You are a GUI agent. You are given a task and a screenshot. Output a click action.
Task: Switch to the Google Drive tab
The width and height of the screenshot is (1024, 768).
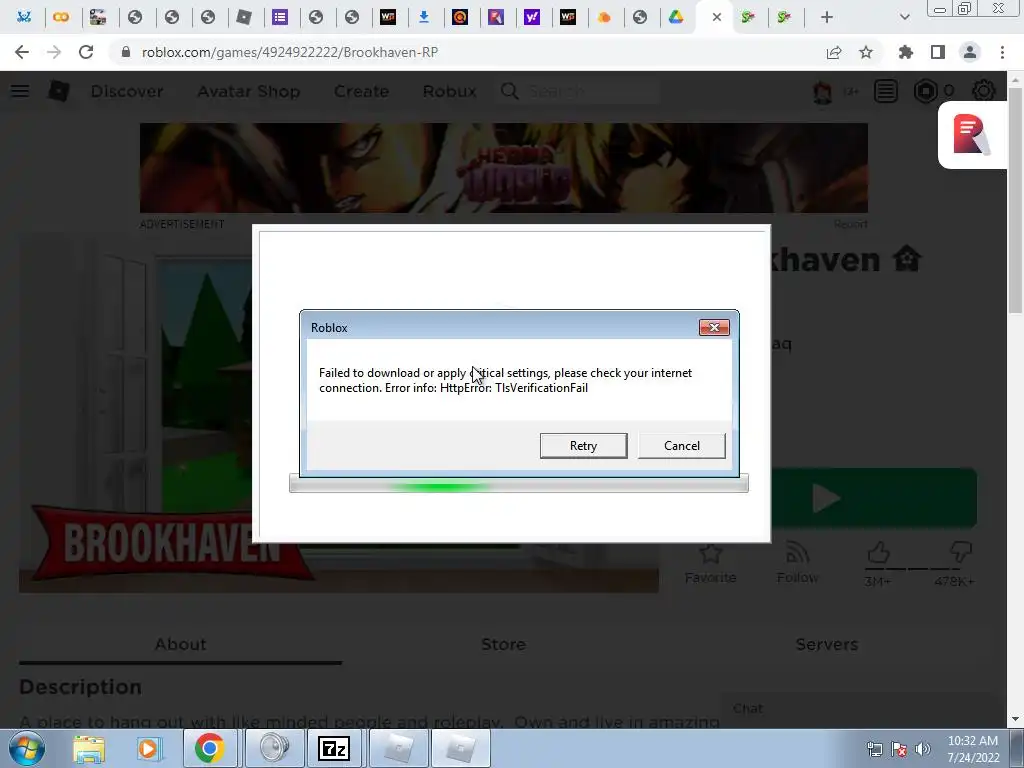[x=676, y=17]
